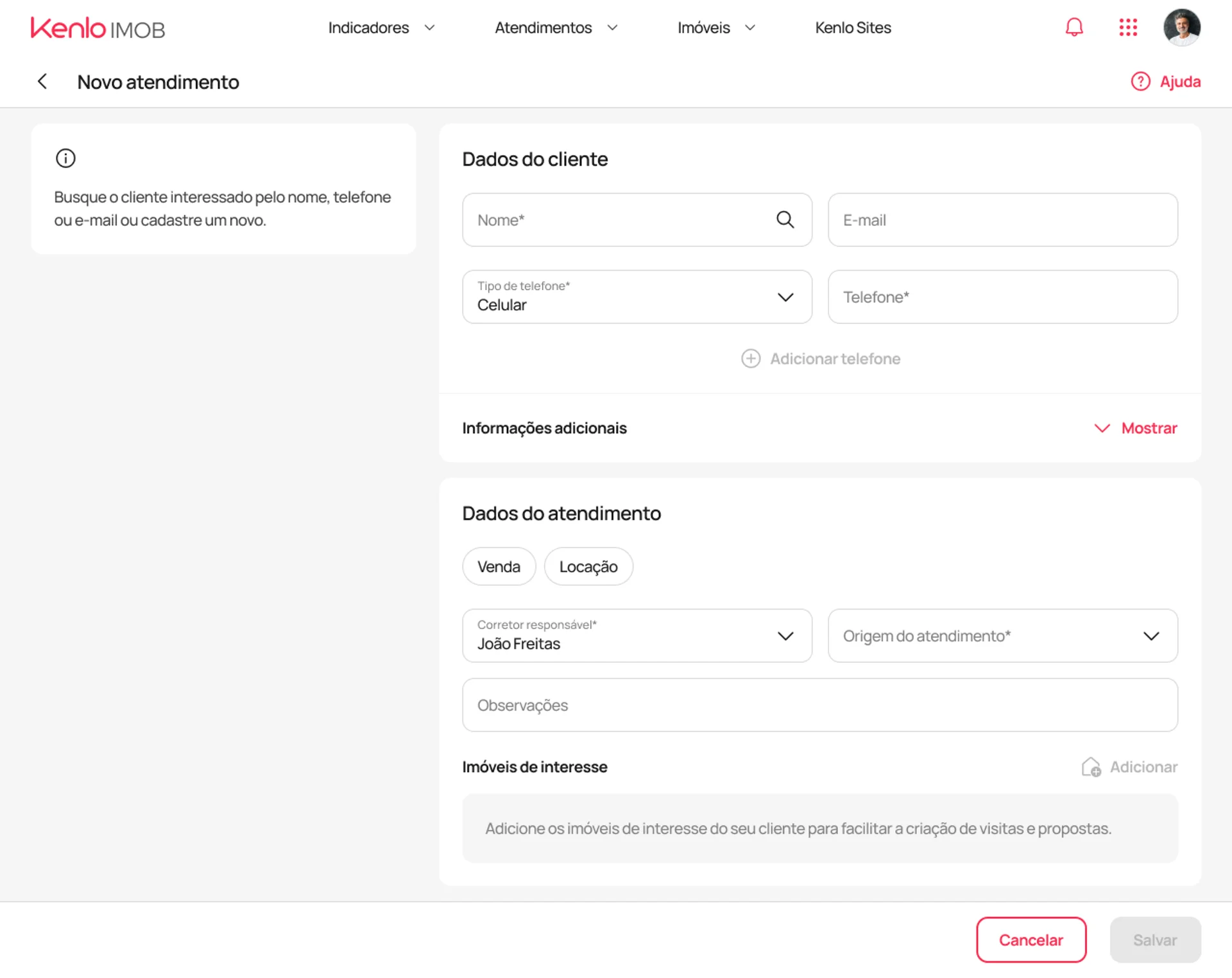The image size is (1232, 978).
Task: Click the house-add icon next to Adicionar
Action: coord(1091,766)
